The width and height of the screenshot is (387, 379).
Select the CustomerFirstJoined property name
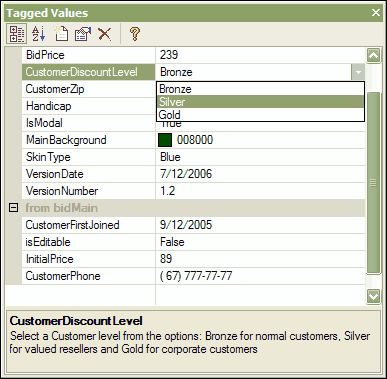[x=72, y=225]
